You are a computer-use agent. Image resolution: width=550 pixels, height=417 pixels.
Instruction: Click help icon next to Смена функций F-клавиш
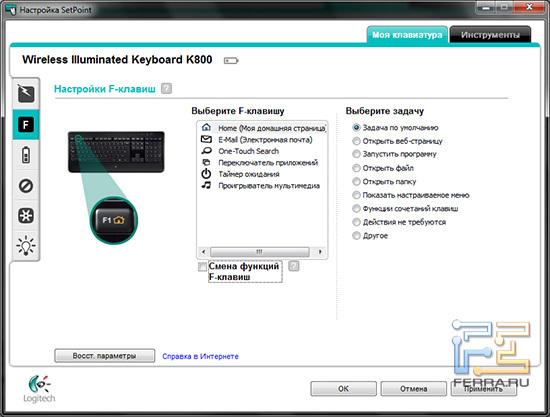294,266
